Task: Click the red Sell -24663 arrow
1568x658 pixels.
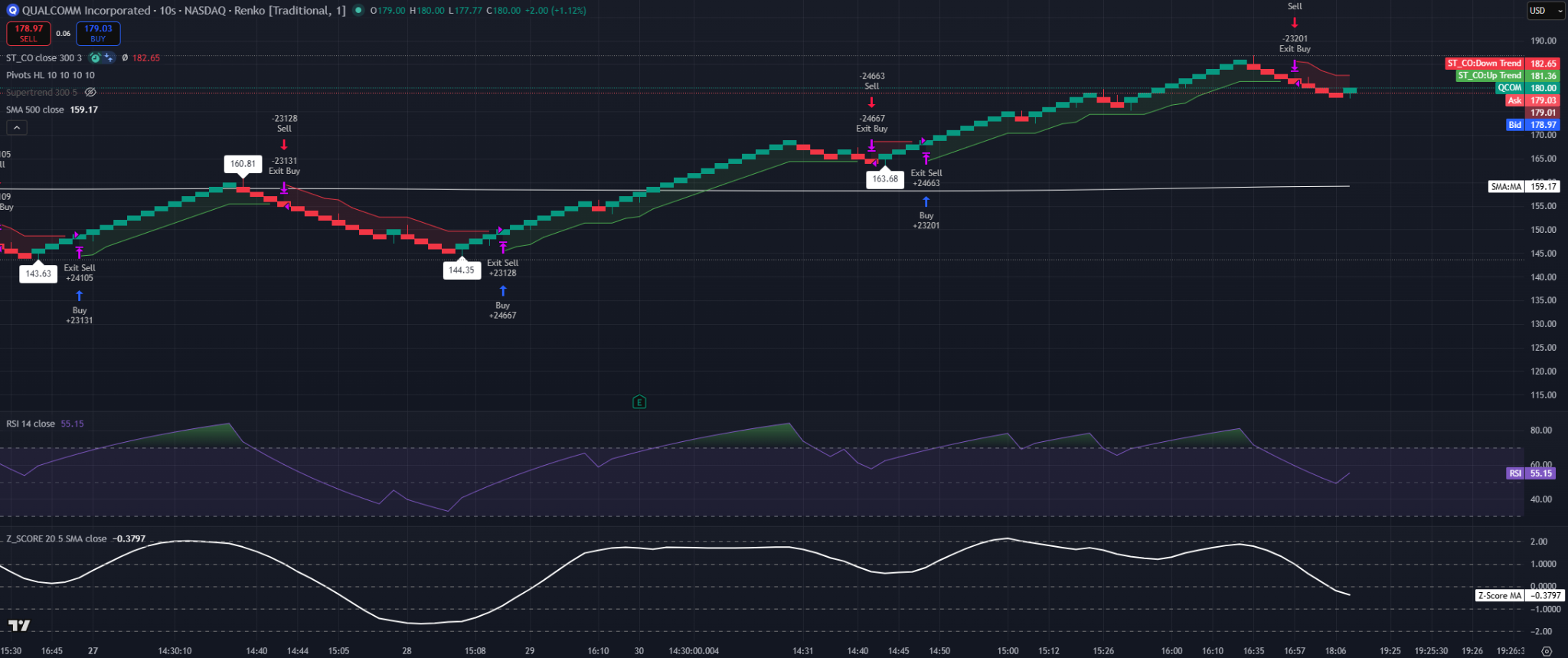Action: (871, 102)
